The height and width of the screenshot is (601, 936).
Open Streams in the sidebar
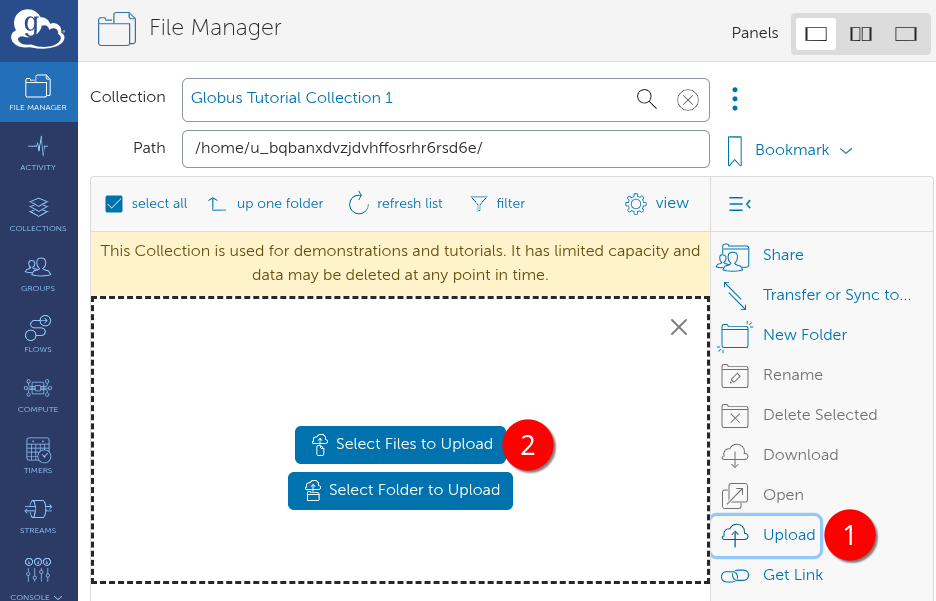(38, 516)
